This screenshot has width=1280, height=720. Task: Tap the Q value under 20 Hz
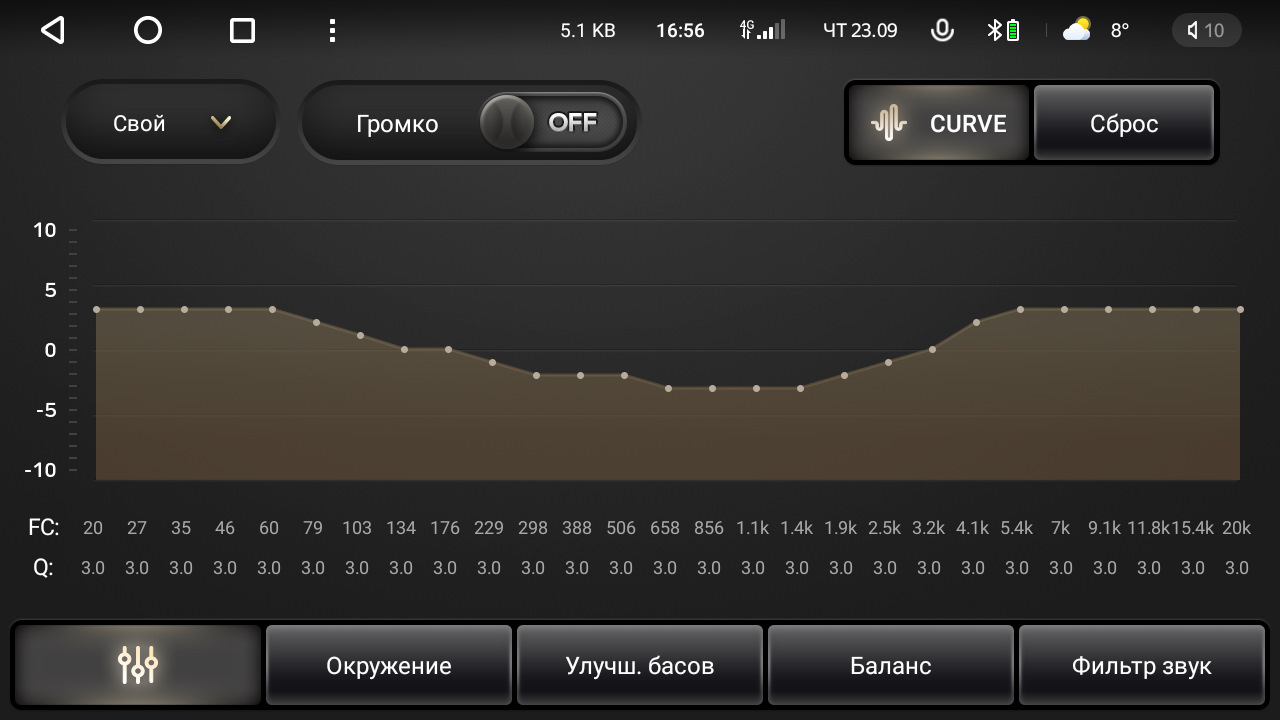coord(93,568)
